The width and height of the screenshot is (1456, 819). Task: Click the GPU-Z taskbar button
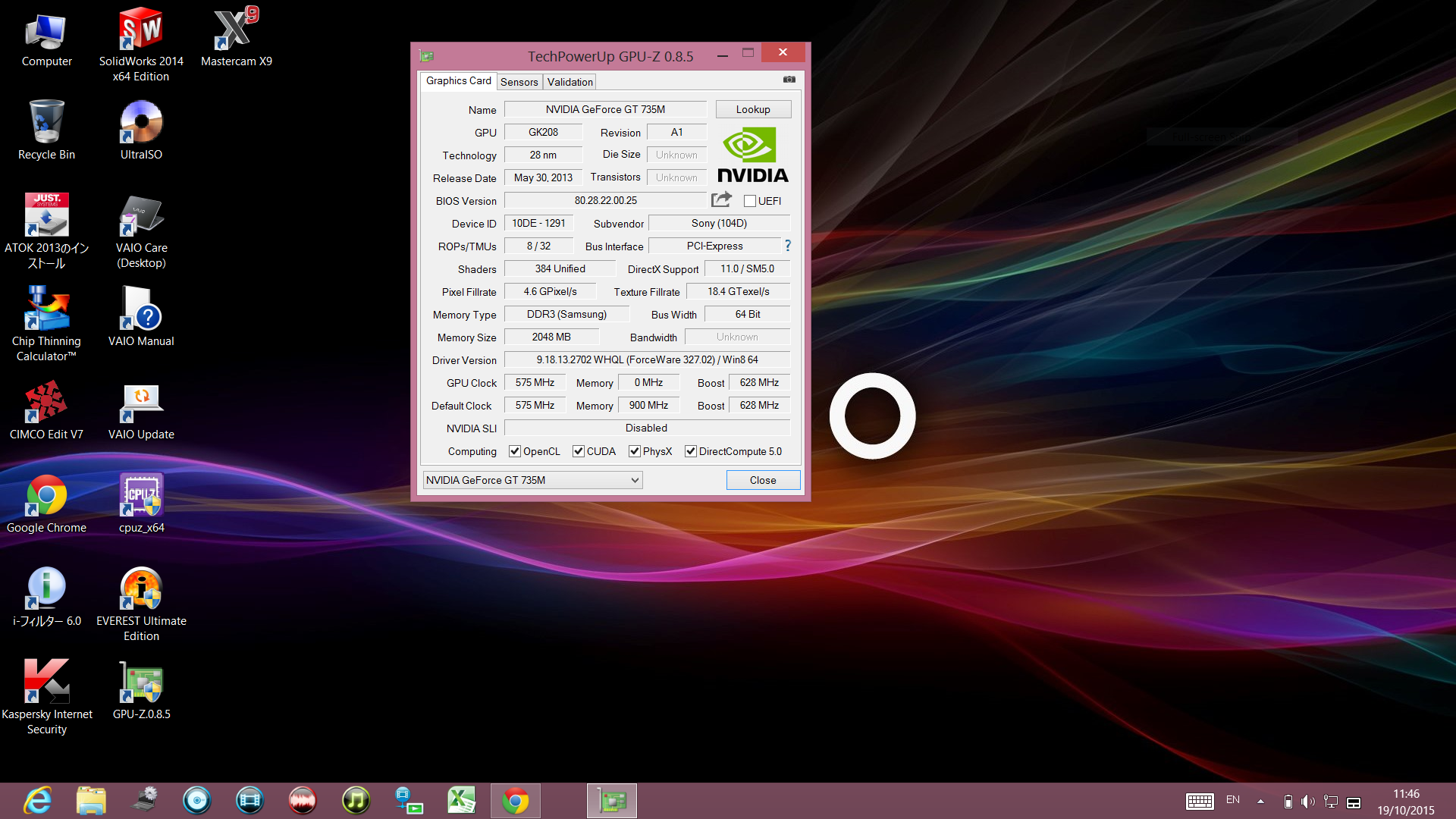612,801
